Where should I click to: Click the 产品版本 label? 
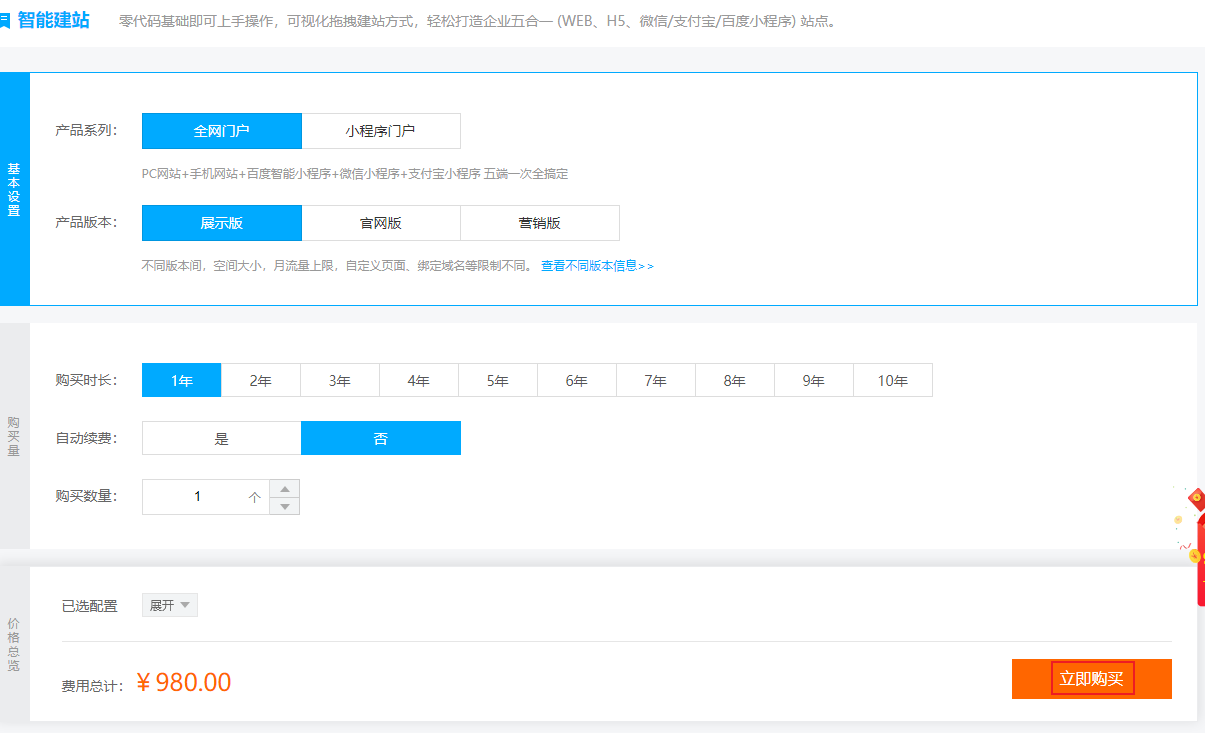pyautogui.click(x=87, y=222)
